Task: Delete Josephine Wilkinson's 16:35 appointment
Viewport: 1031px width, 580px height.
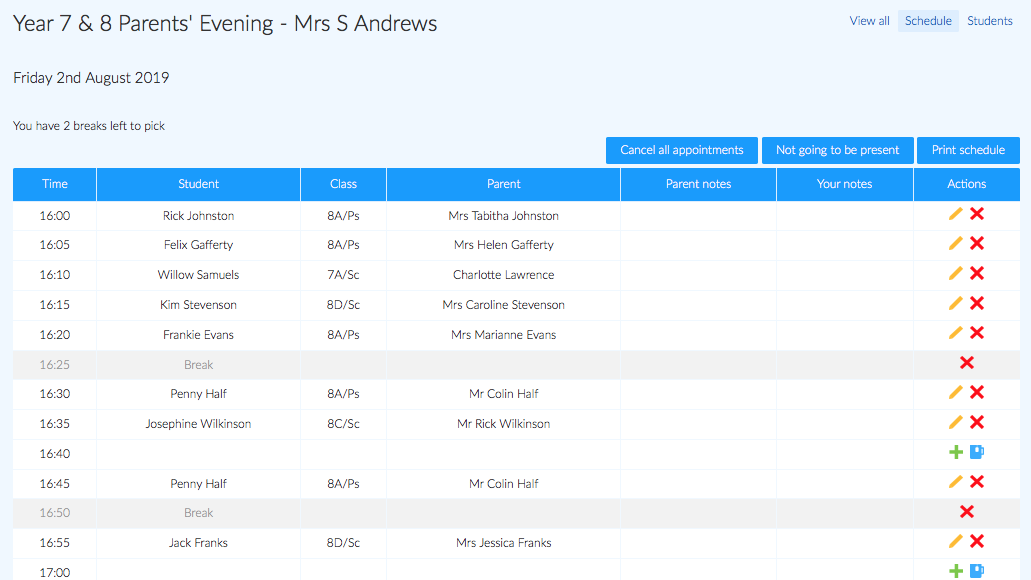Action: [977, 422]
